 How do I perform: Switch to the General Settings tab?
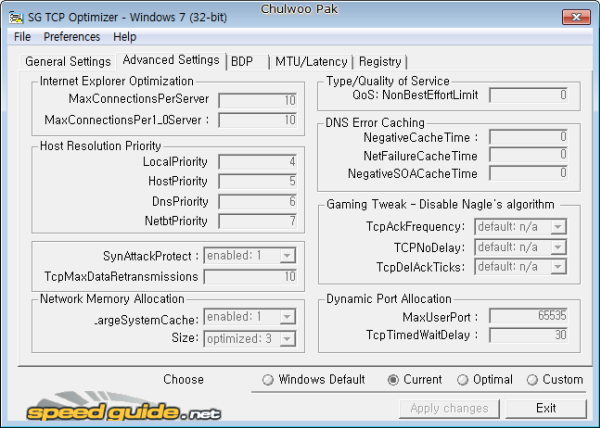pos(68,62)
